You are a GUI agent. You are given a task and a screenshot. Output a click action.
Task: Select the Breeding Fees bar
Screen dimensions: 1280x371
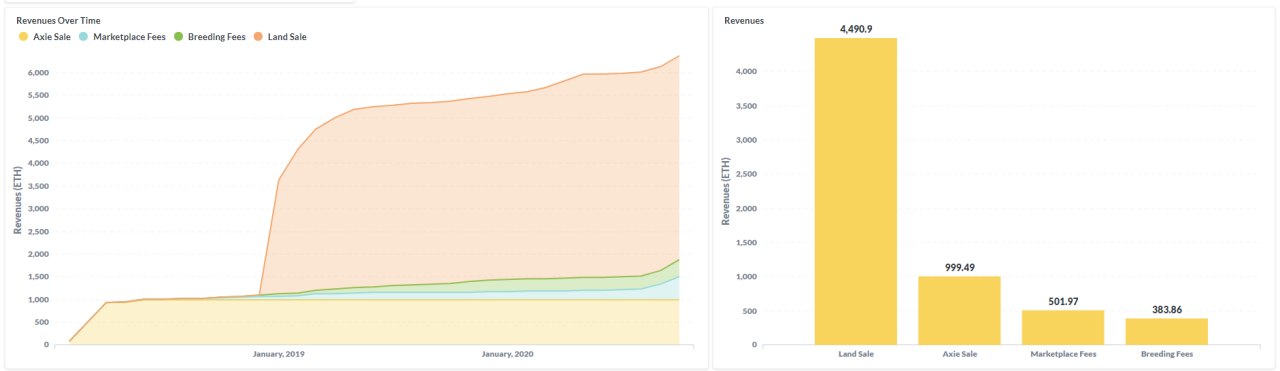[1166, 332]
